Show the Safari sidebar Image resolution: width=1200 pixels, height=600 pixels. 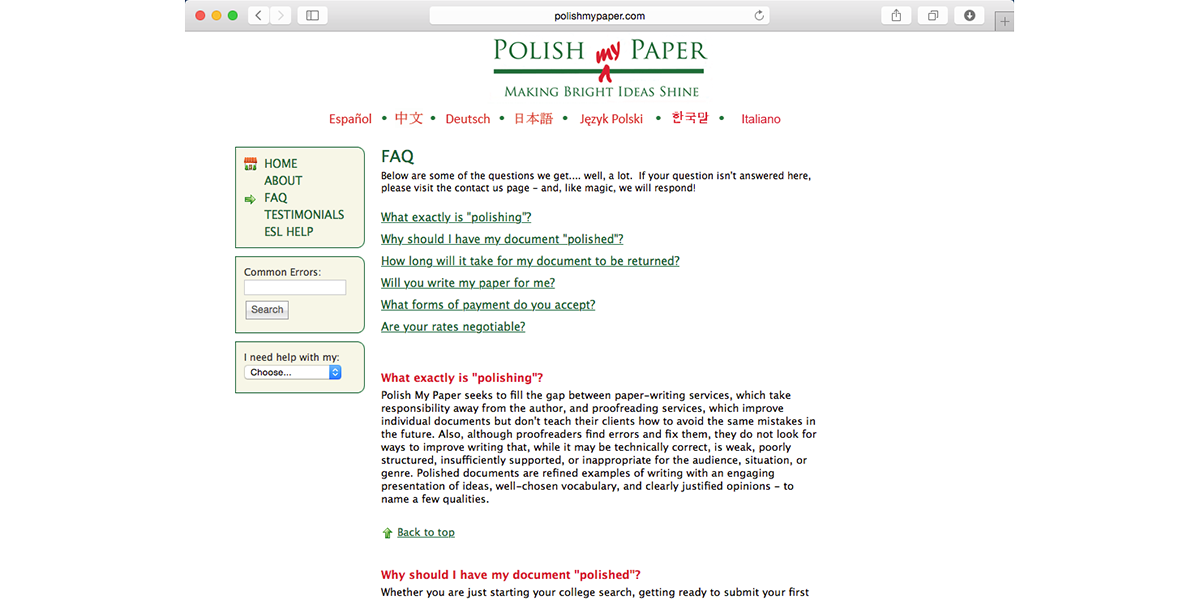coord(312,15)
